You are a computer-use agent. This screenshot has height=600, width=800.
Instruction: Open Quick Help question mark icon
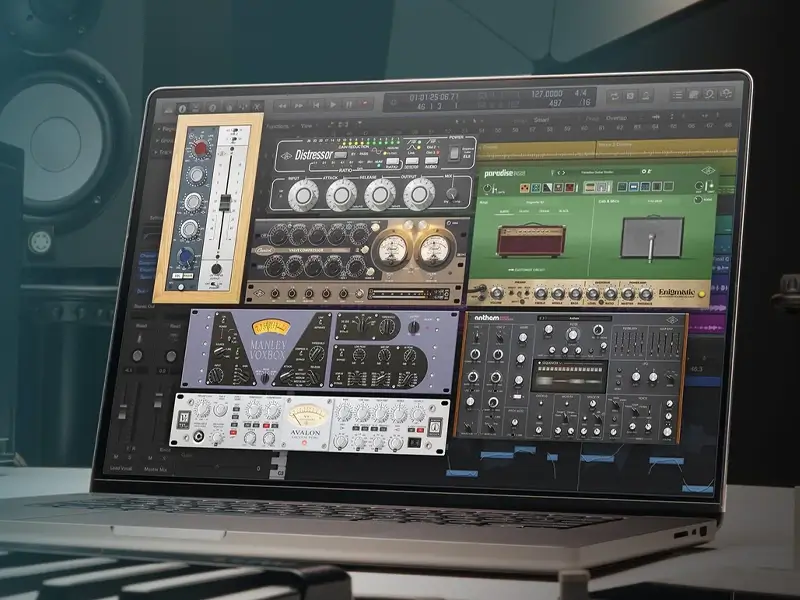coord(213,108)
